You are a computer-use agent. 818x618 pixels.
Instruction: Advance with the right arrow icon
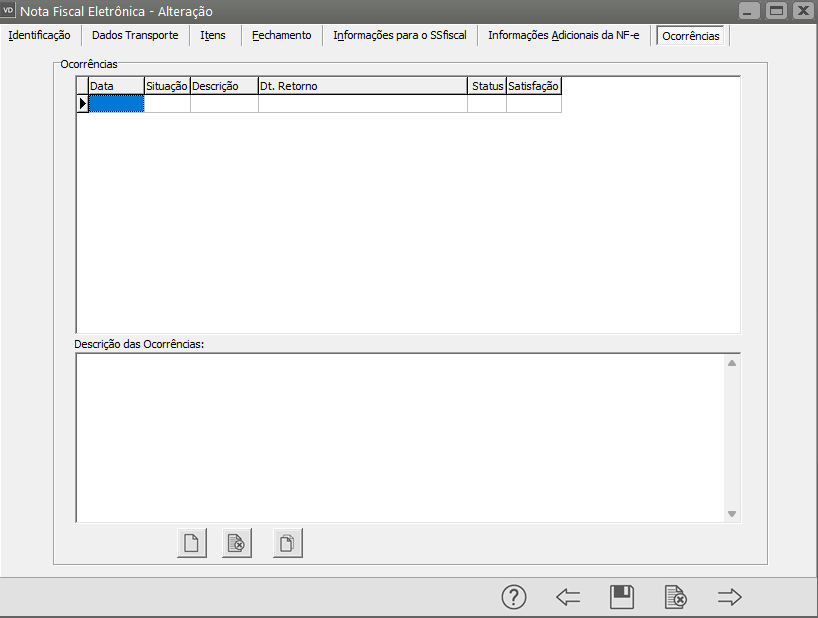click(730, 597)
